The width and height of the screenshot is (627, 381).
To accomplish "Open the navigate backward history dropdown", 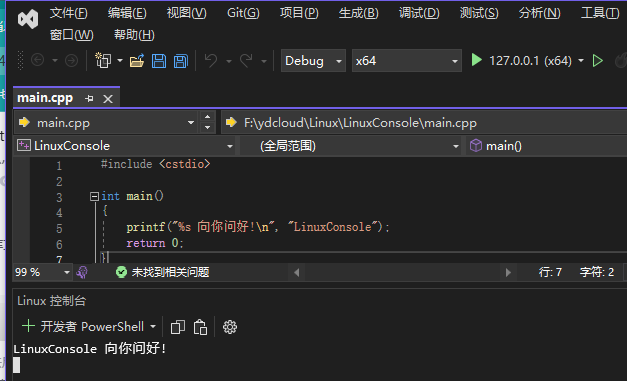I will 55,61.
